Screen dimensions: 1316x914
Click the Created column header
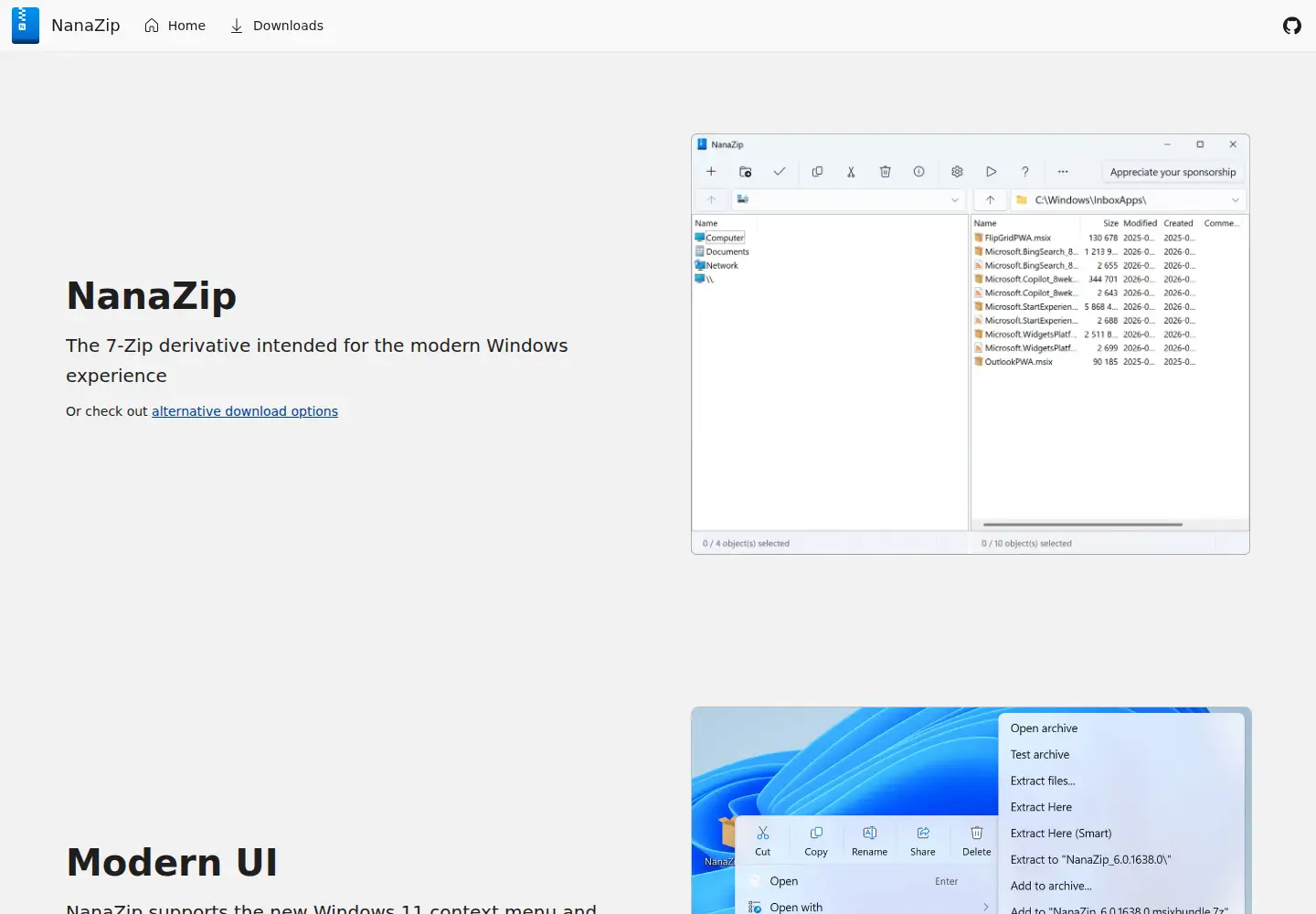1178,223
